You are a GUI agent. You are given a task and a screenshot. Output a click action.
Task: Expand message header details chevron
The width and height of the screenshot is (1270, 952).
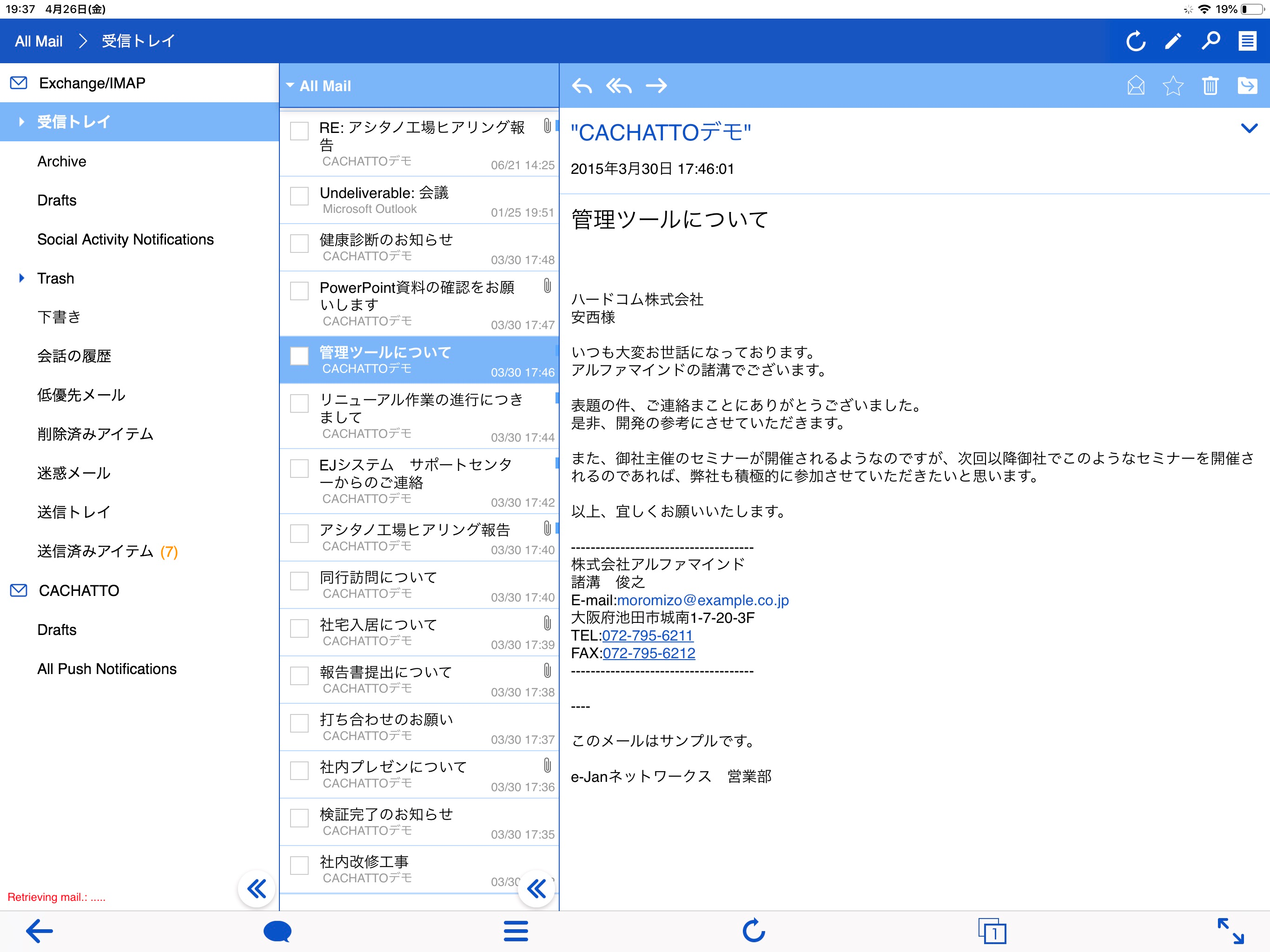coord(1249,128)
